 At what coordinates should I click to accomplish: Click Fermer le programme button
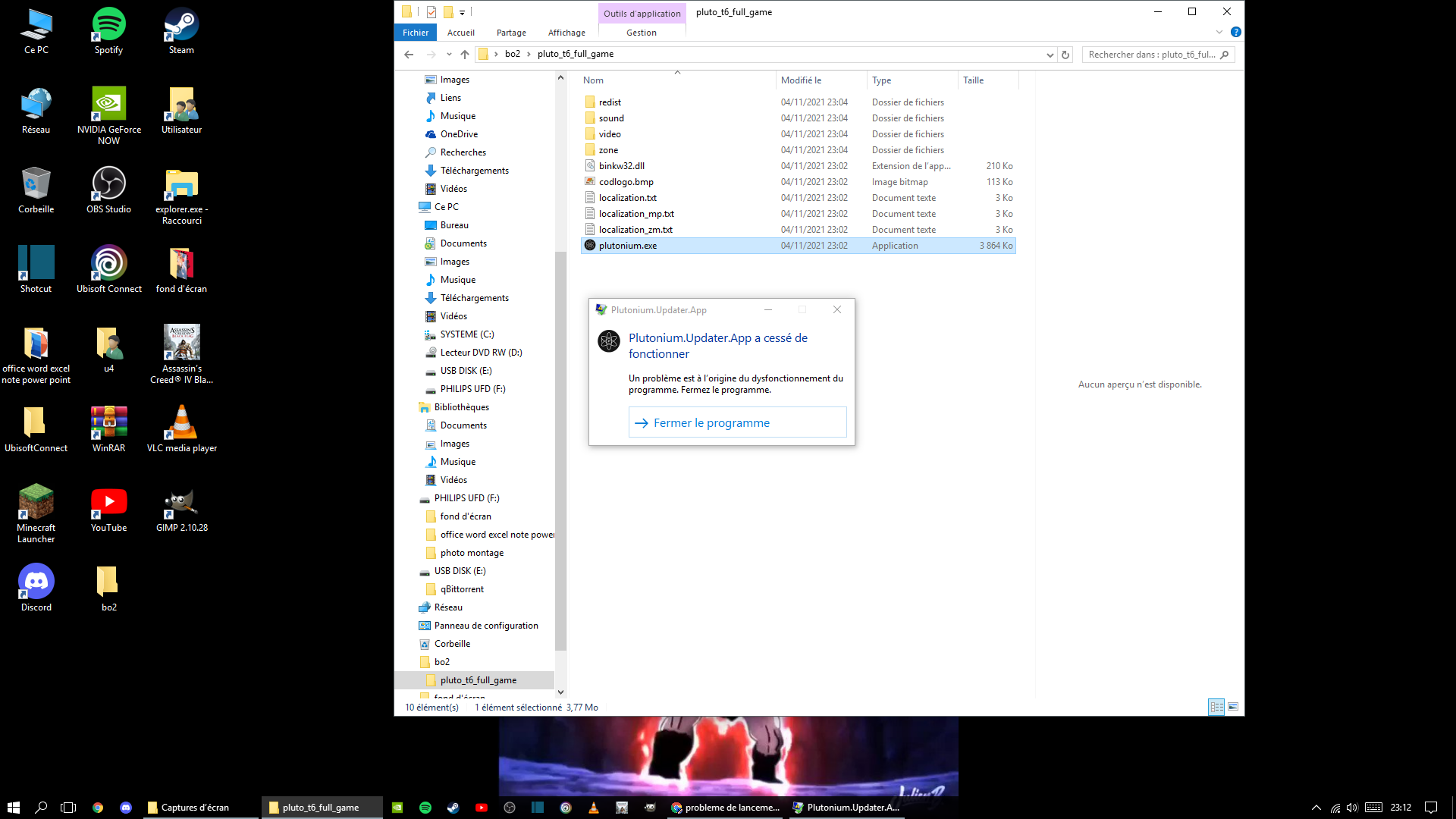click(x=737, y=422)
